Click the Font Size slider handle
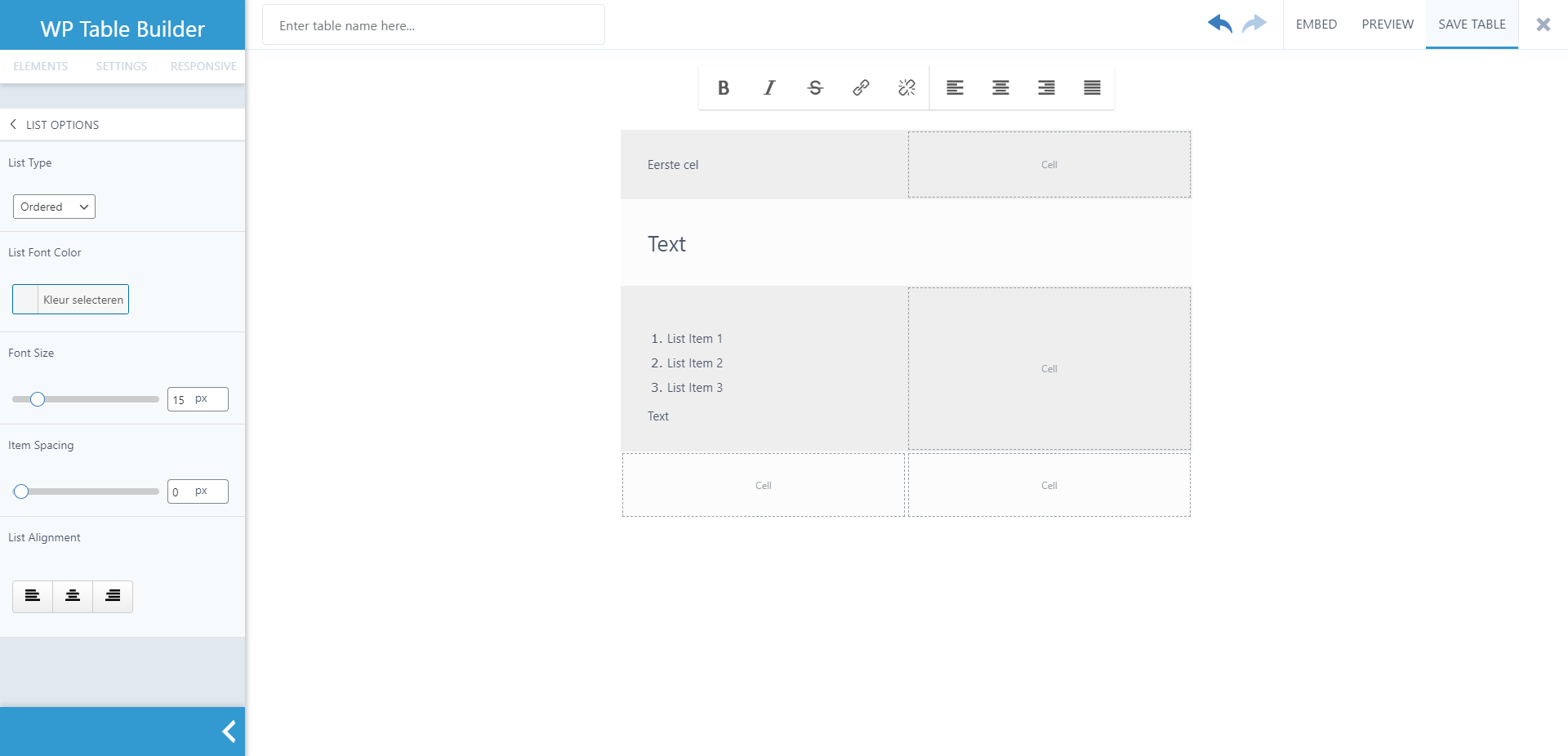Screen dimensions: 1568x756 38,399
